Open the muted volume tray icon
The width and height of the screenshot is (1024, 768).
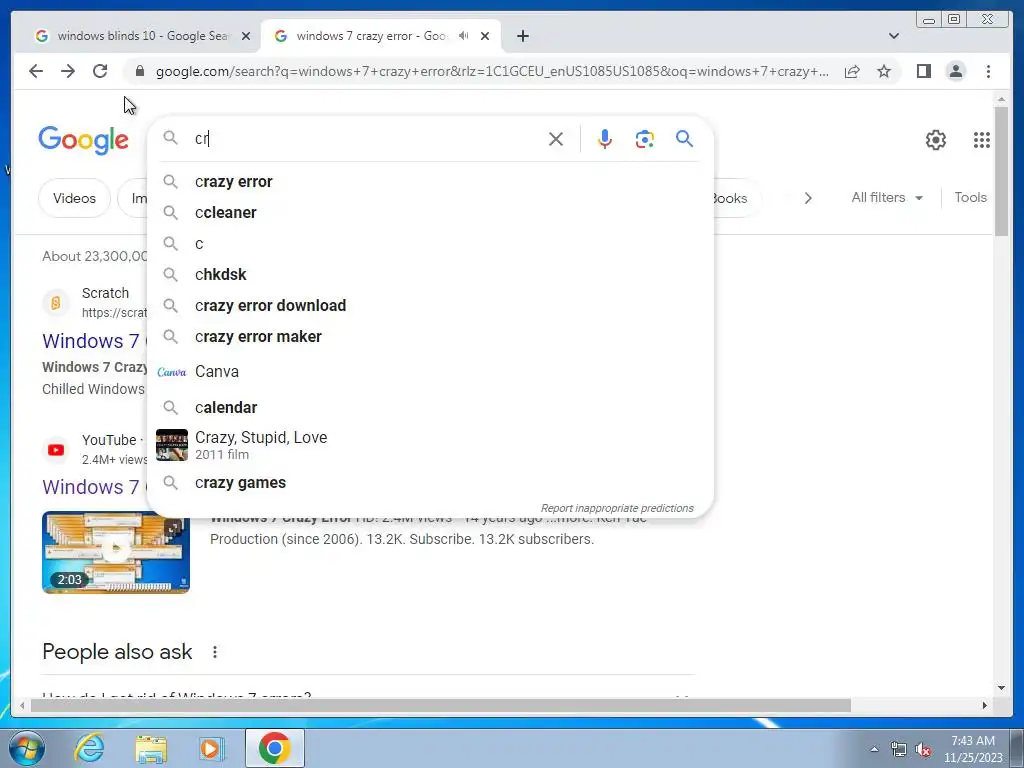click(x=923, y=750)
